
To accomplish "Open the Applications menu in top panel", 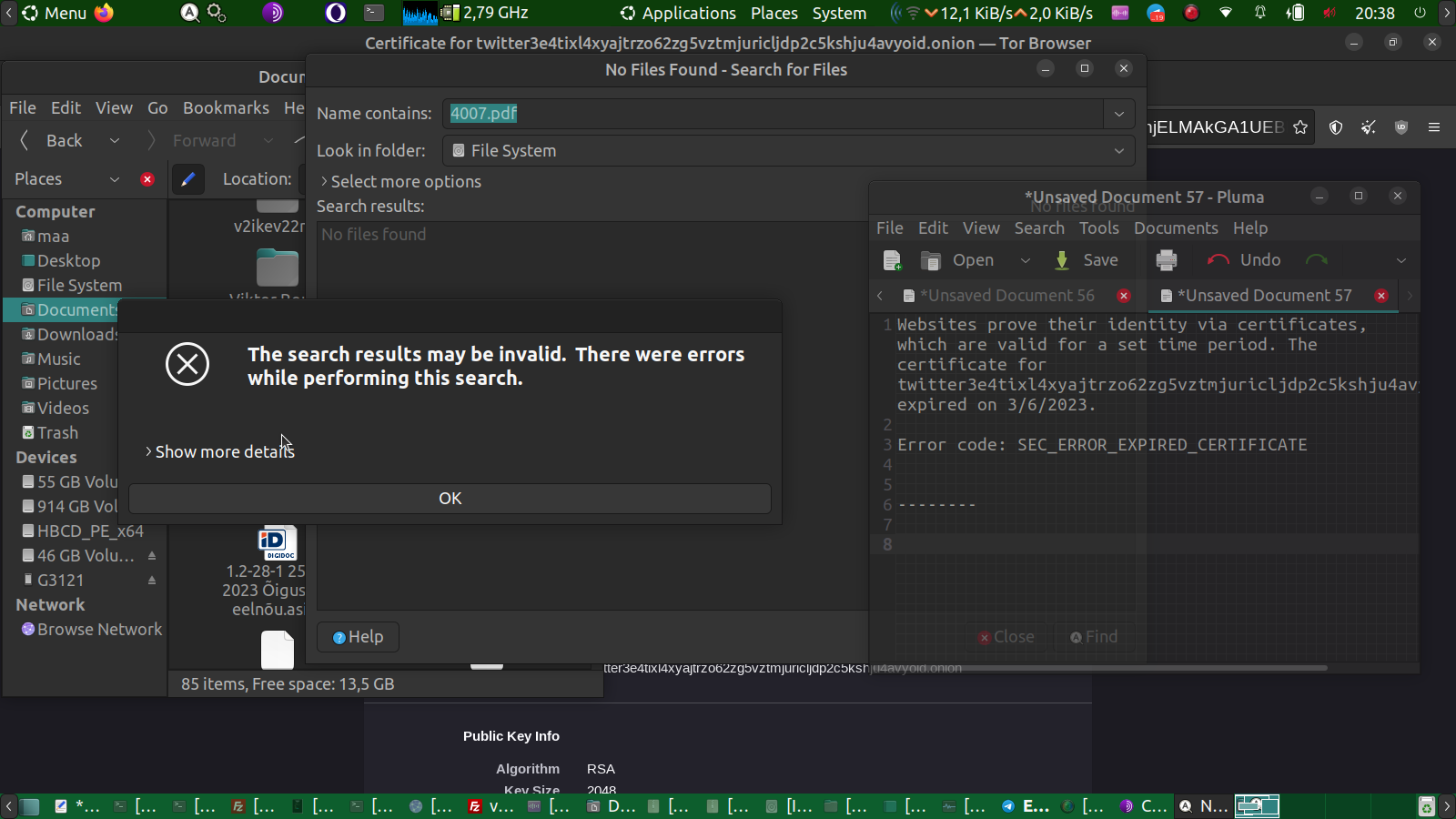I will pos(678,14).
